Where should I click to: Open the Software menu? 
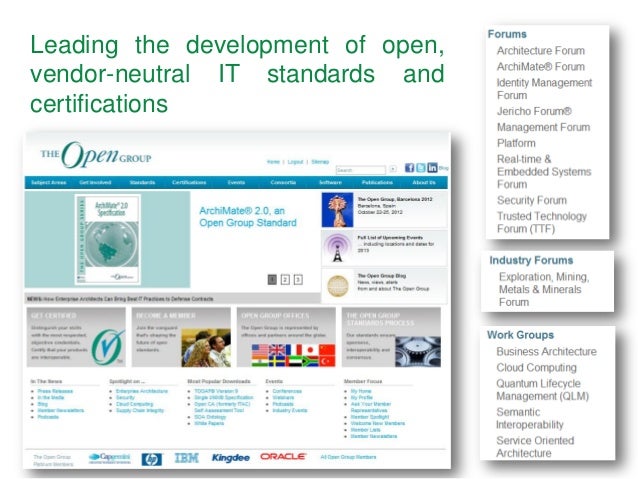pyautogui.click(x=330, y=182)
